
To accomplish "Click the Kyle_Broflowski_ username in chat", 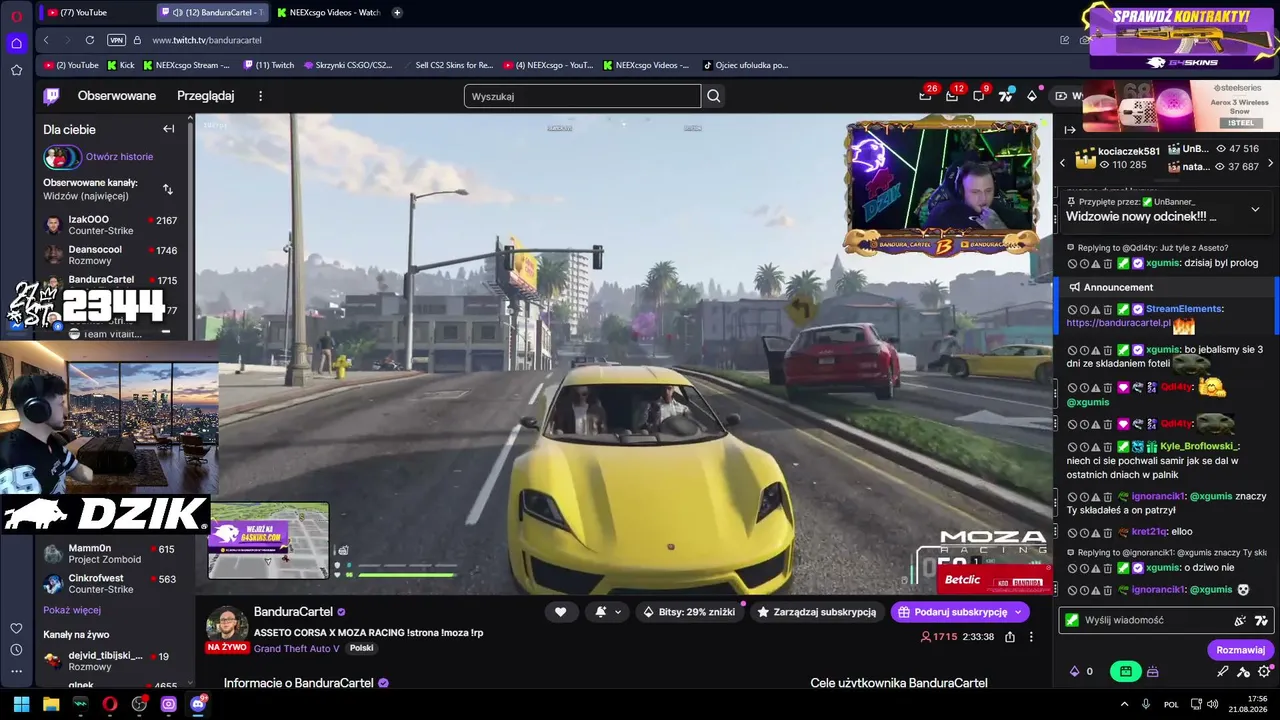I will (1200, 446).
